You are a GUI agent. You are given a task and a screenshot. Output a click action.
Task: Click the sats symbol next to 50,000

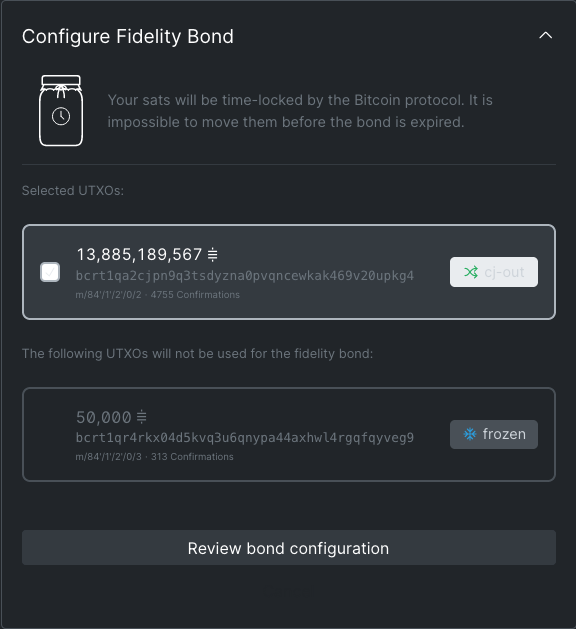[x=142, y=417]
